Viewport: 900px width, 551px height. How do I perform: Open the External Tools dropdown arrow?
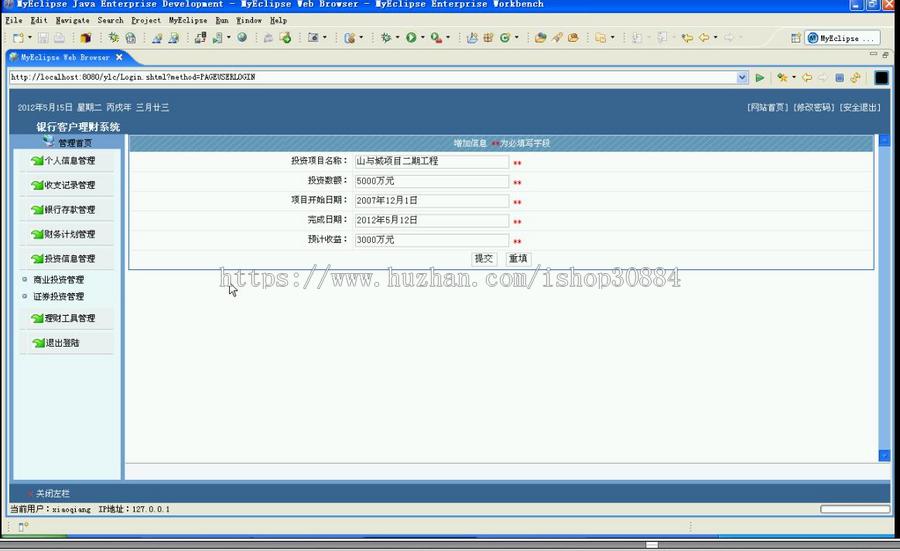point(448,38)
